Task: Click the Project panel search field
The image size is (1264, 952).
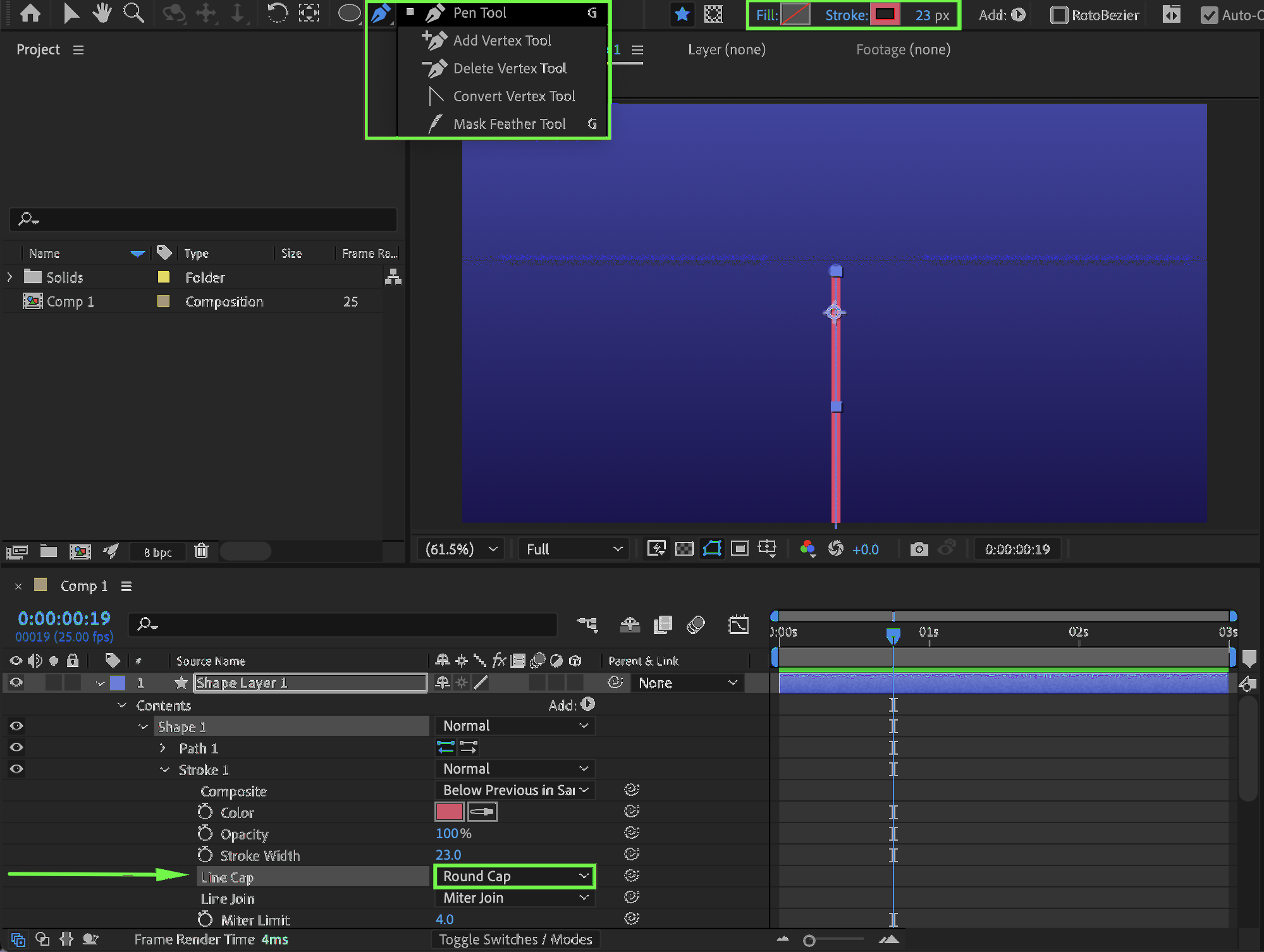Action: tap(203, 219)
